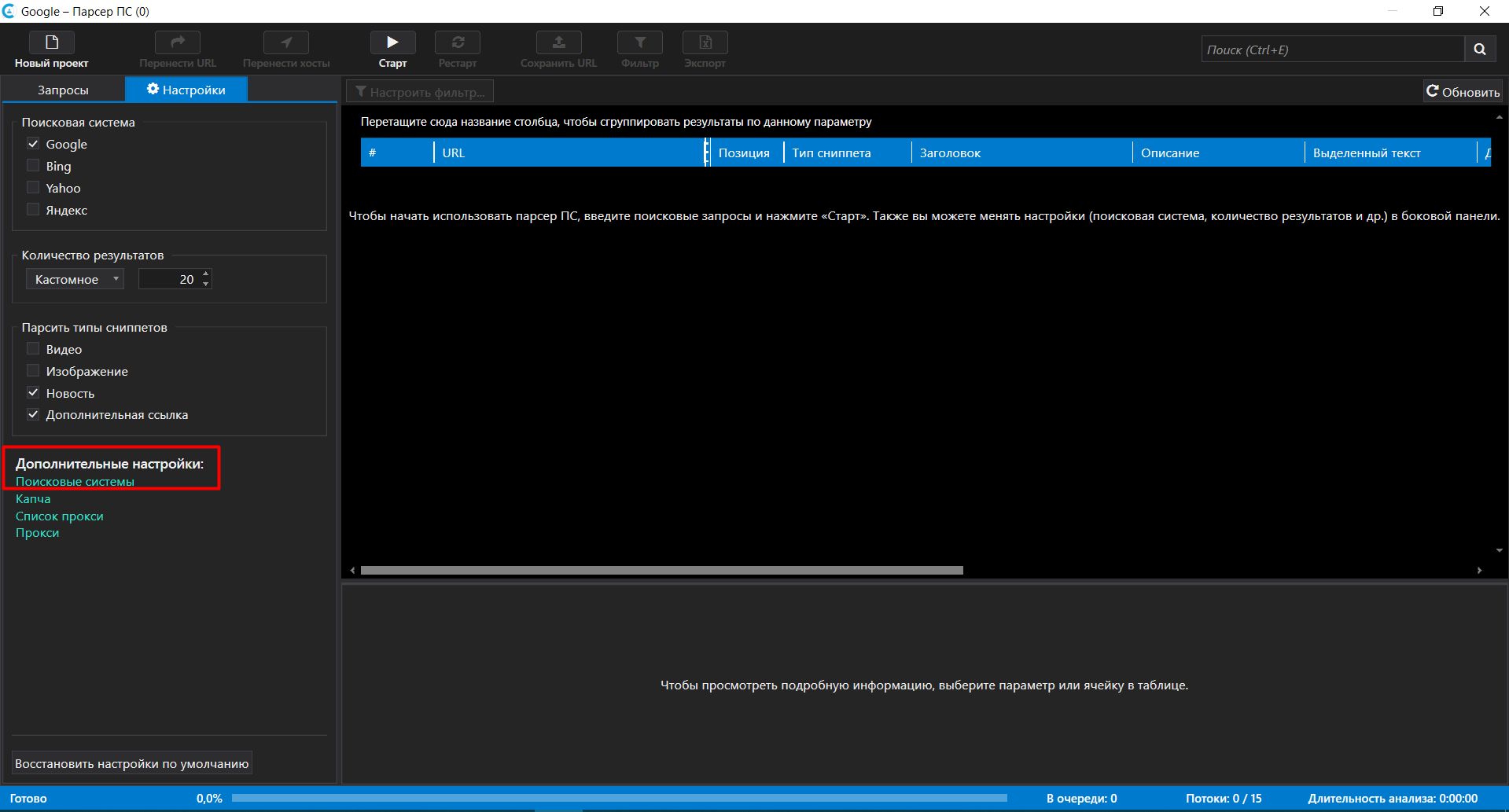Screen dimensions: 1509x812
Task: Decrease the results count with down arrow
Action: (x=205, y=284)
